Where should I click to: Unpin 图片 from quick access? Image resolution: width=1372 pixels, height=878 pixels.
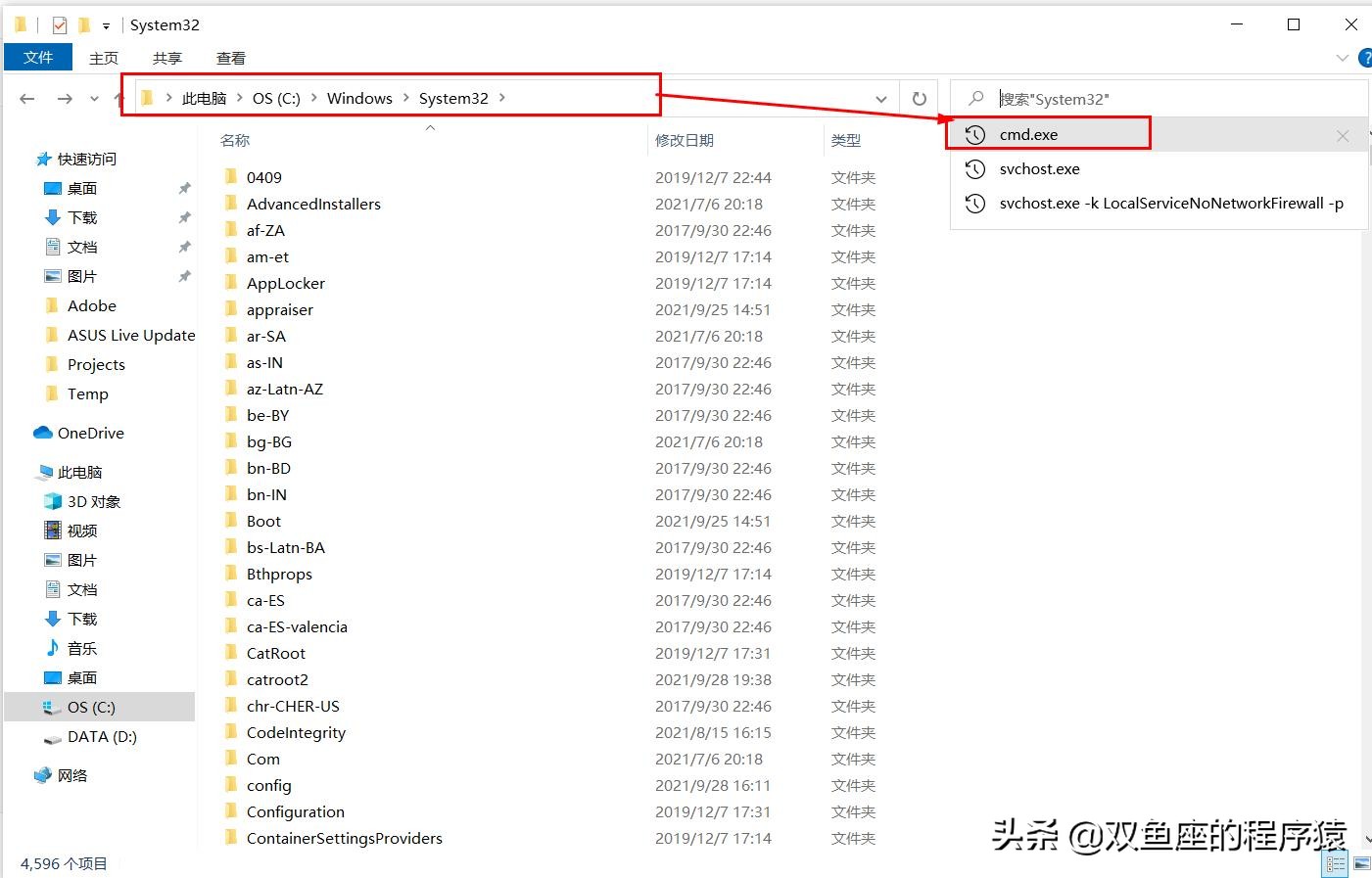point(185,276)
